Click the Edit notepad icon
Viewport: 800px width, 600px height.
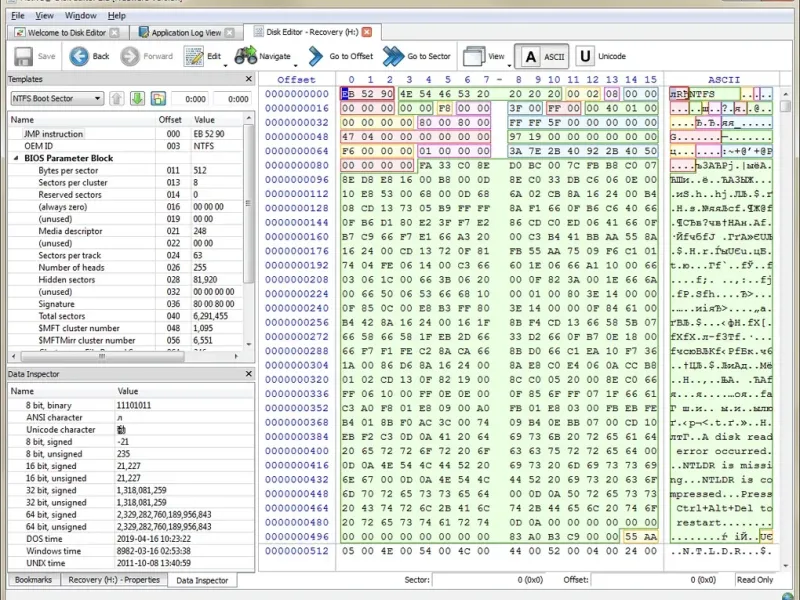coord(194,56)
